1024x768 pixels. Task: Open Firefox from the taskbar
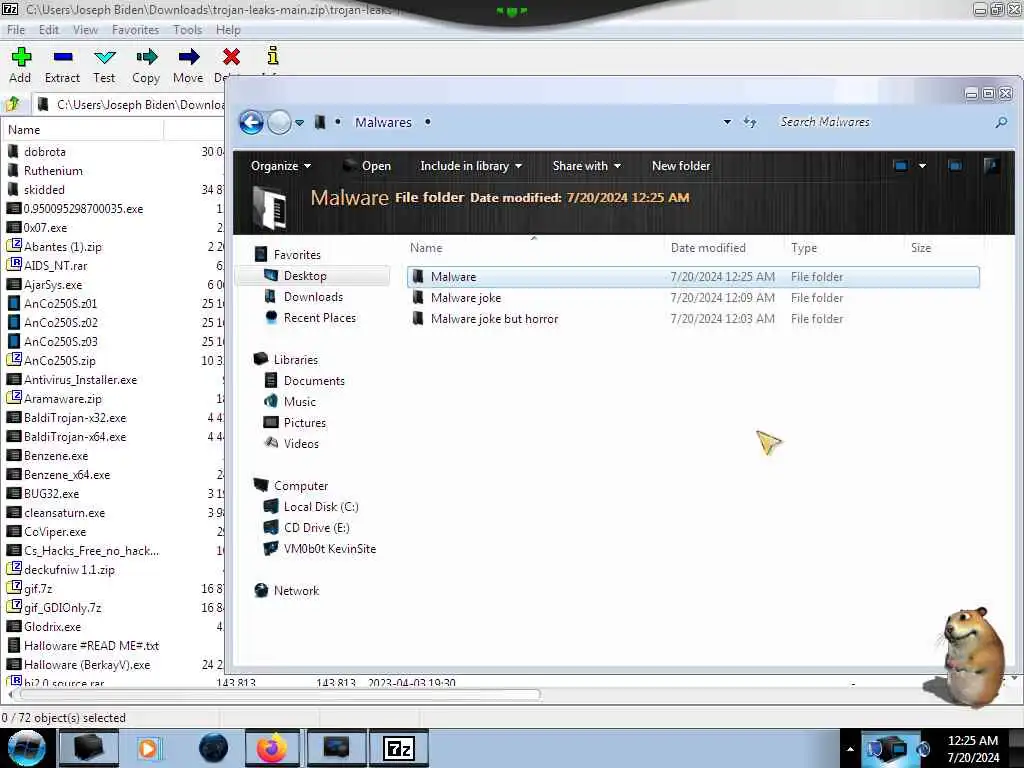tap(272, 748)
